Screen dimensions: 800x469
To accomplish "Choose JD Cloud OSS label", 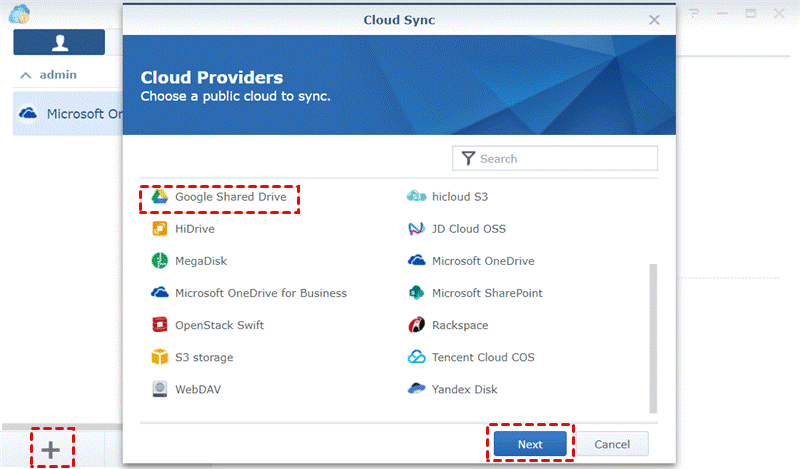I will click(468, 229).
